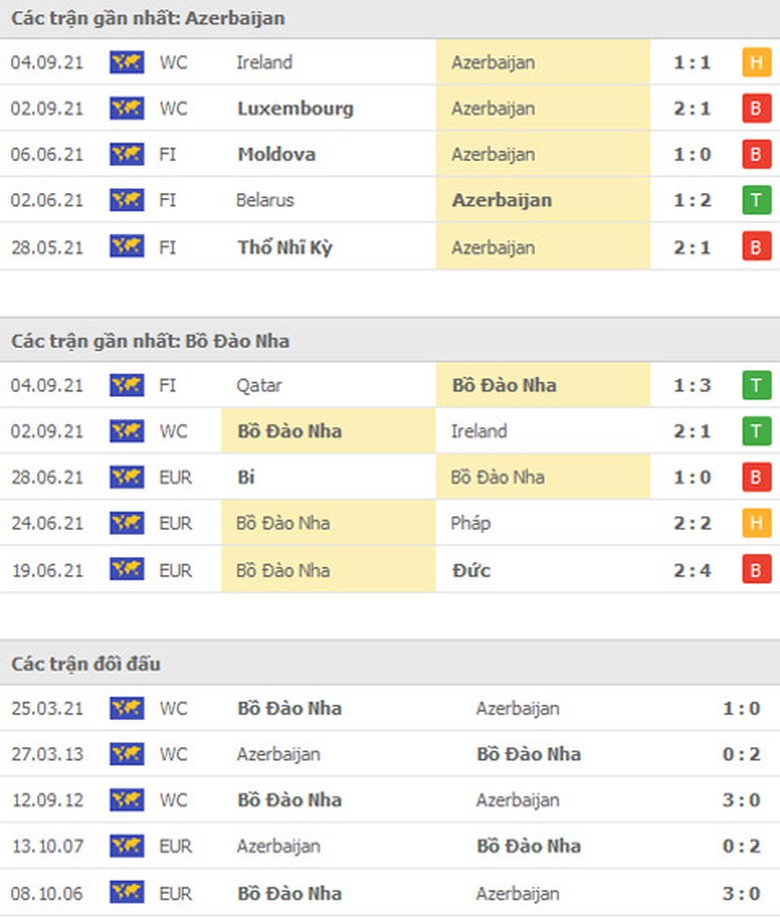This screenshot has width=780, height=918.
Task: Click the flag icon beside Luxembourg match
Action: (x=127, y=108)
